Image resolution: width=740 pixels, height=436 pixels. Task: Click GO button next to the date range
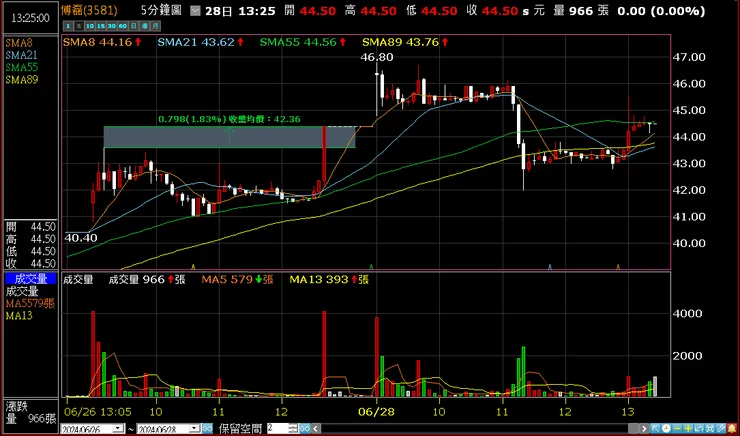(208, 428)
